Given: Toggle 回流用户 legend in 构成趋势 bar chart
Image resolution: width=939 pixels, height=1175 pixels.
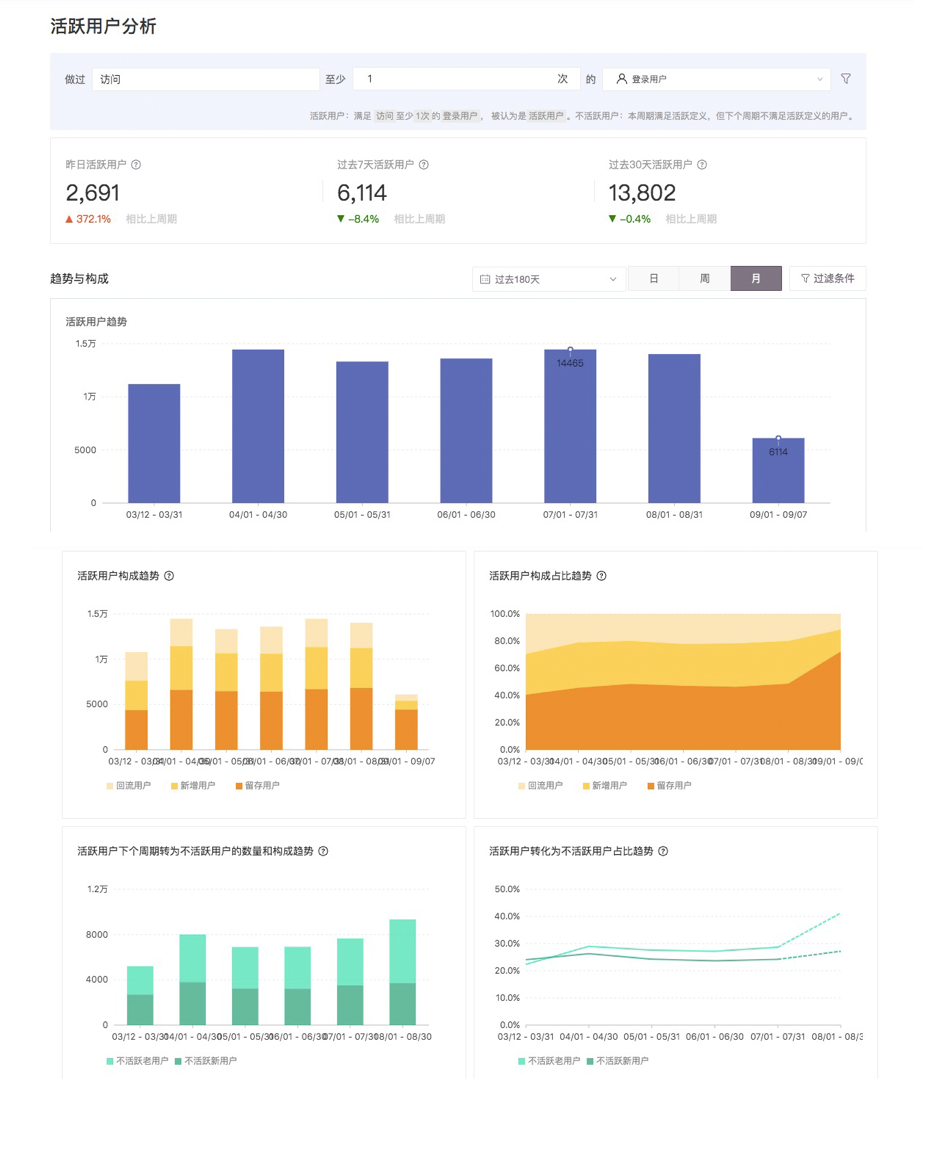Looking at the screenshot, I should coord(129,786).
